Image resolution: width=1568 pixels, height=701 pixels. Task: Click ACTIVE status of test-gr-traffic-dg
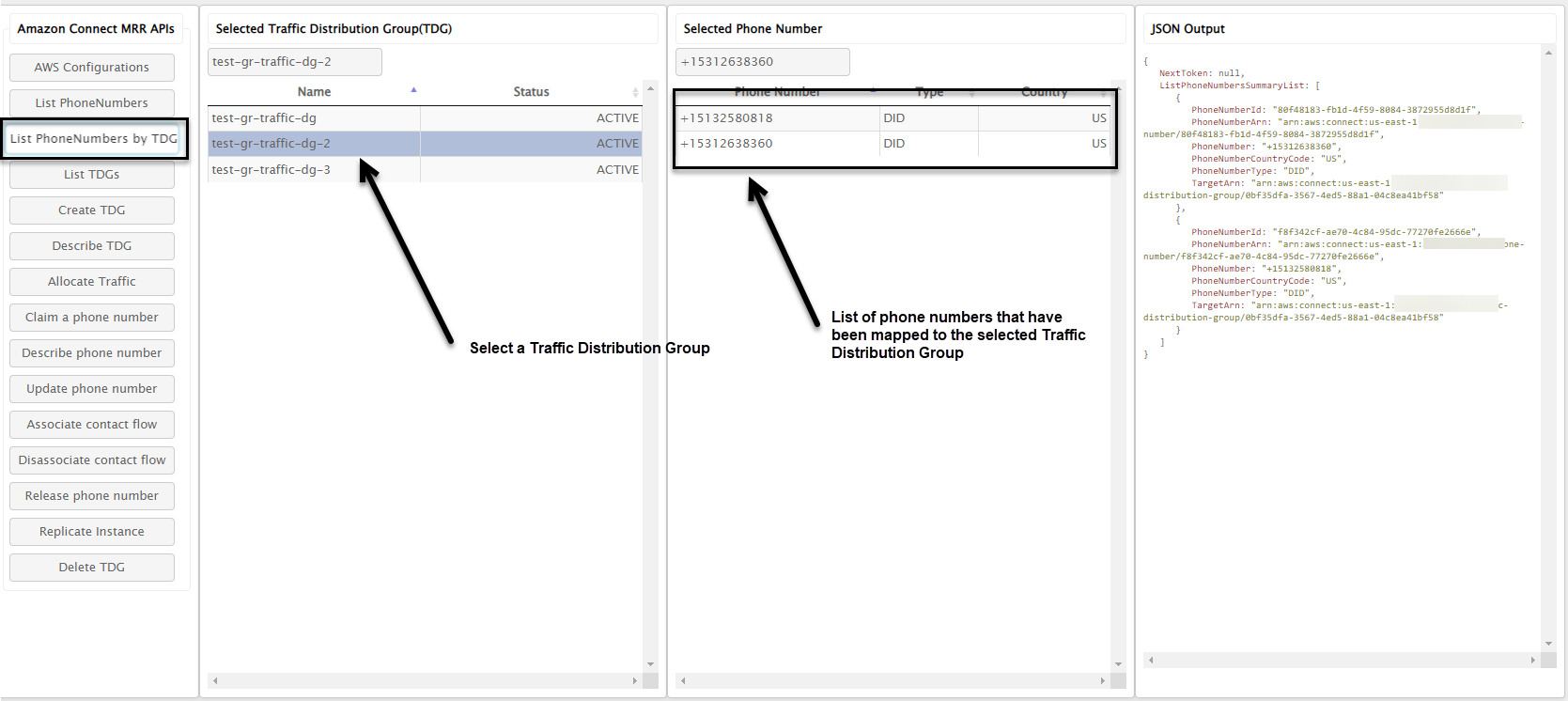point(617,118)
